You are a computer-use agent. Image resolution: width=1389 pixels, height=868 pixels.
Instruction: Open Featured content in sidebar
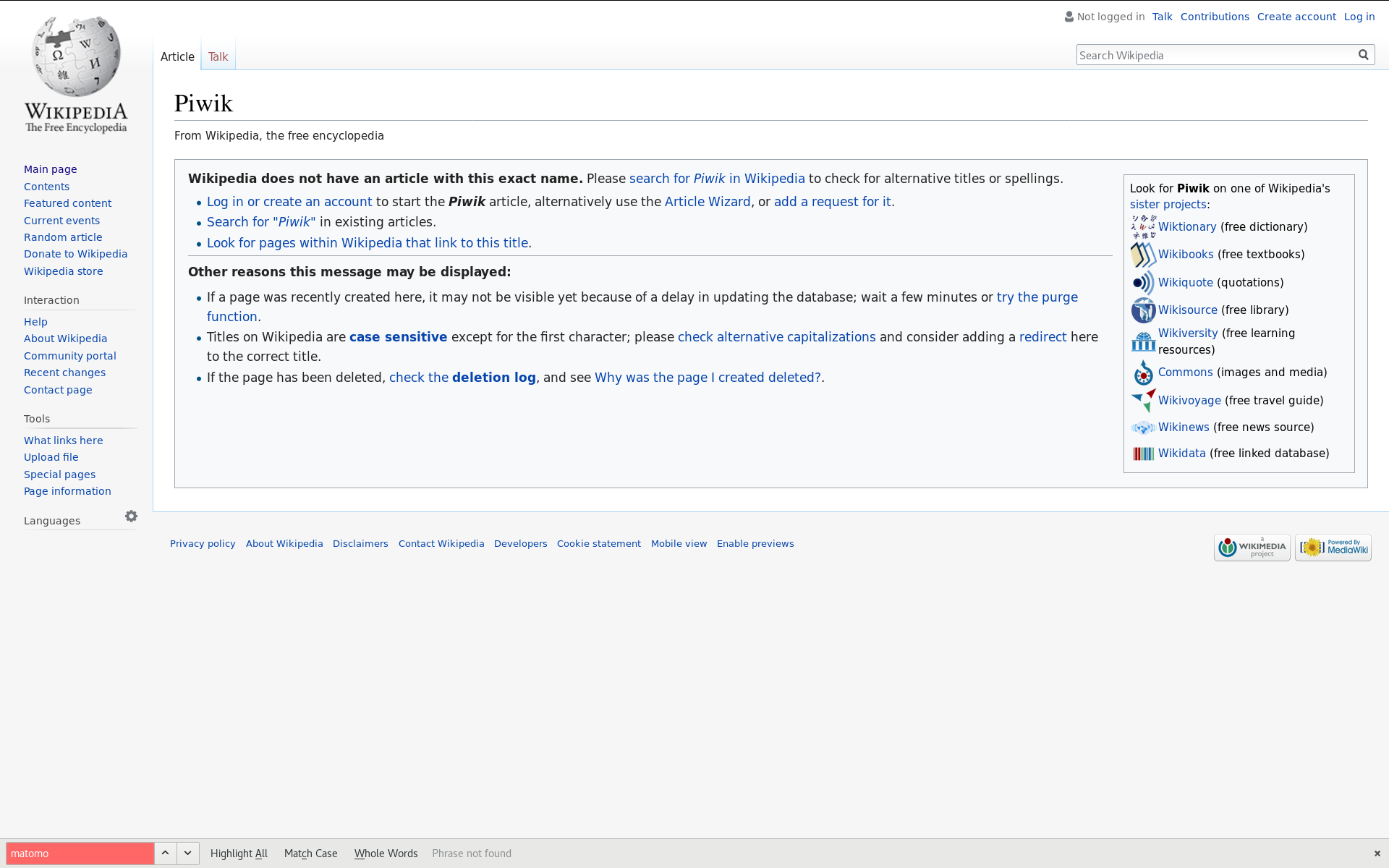67,203
